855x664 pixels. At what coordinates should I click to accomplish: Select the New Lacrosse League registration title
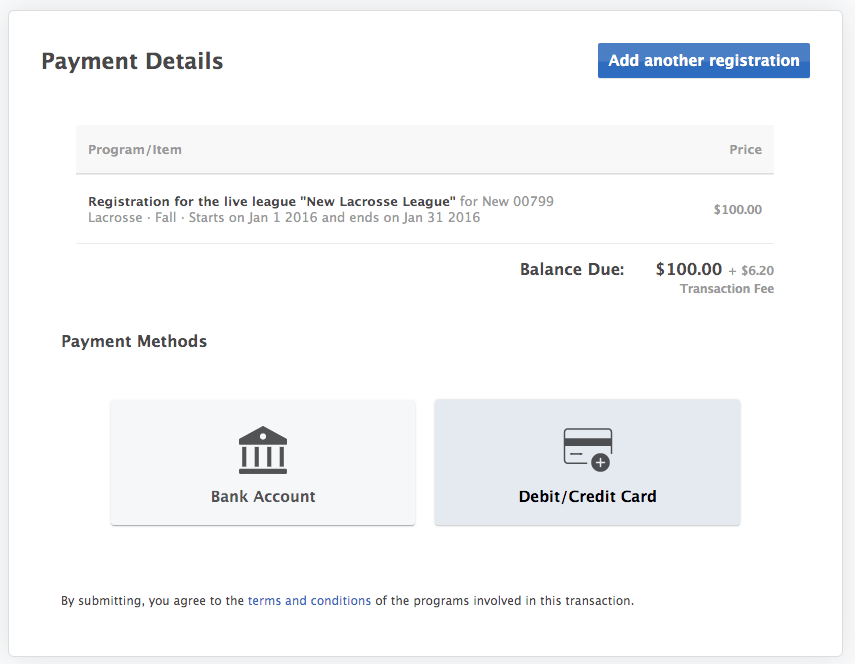(x=272, y=201)
